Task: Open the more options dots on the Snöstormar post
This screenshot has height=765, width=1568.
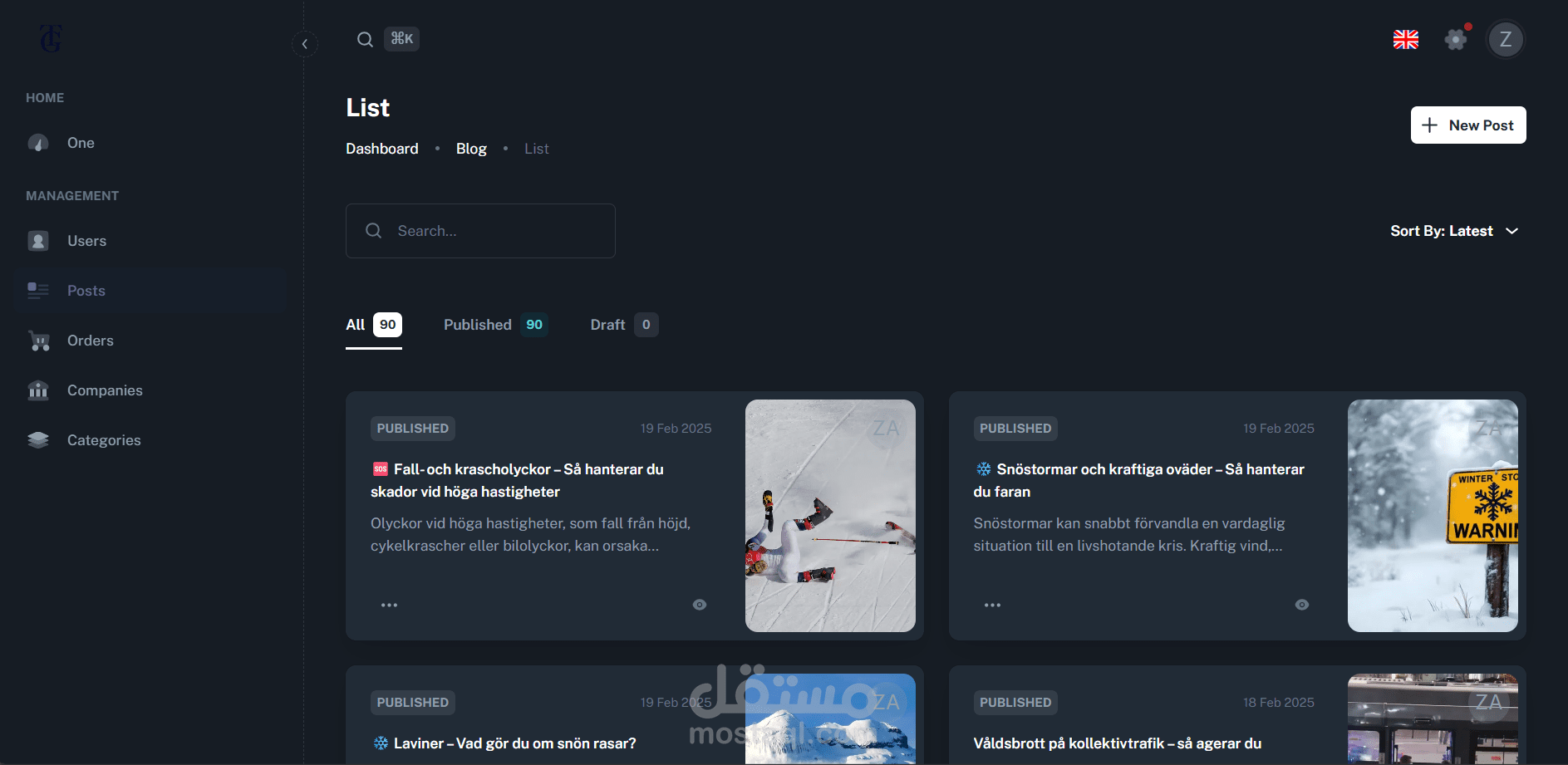Action: pyautogui.click(x=992, y=605)
